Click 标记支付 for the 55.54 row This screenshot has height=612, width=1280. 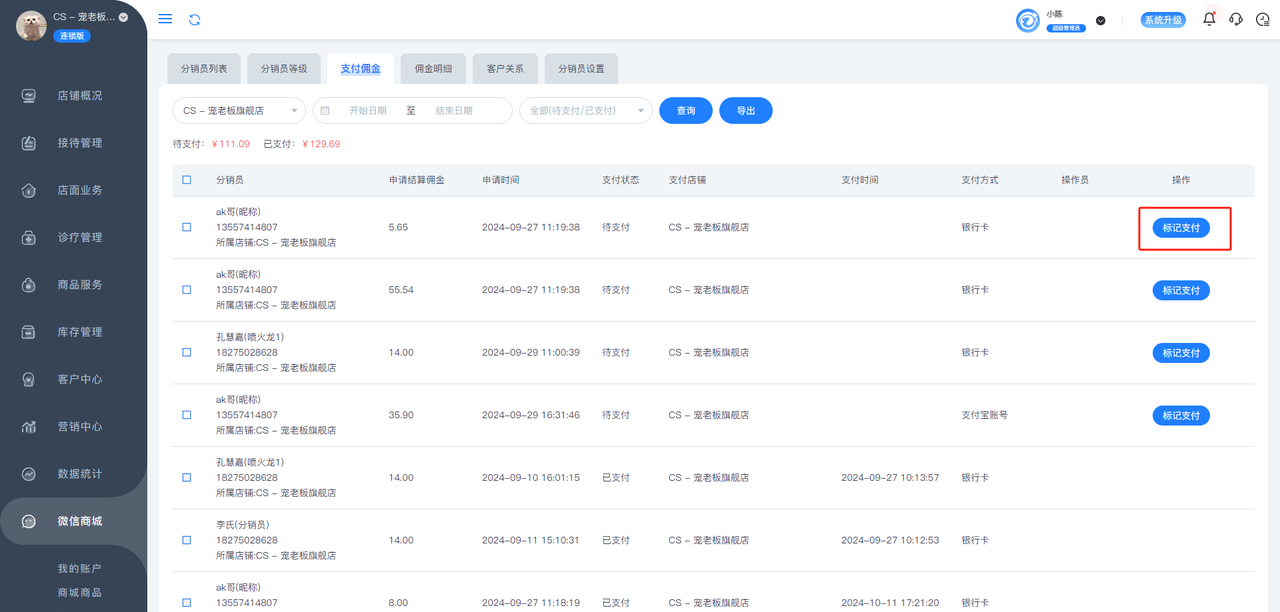coord(1181,290)
